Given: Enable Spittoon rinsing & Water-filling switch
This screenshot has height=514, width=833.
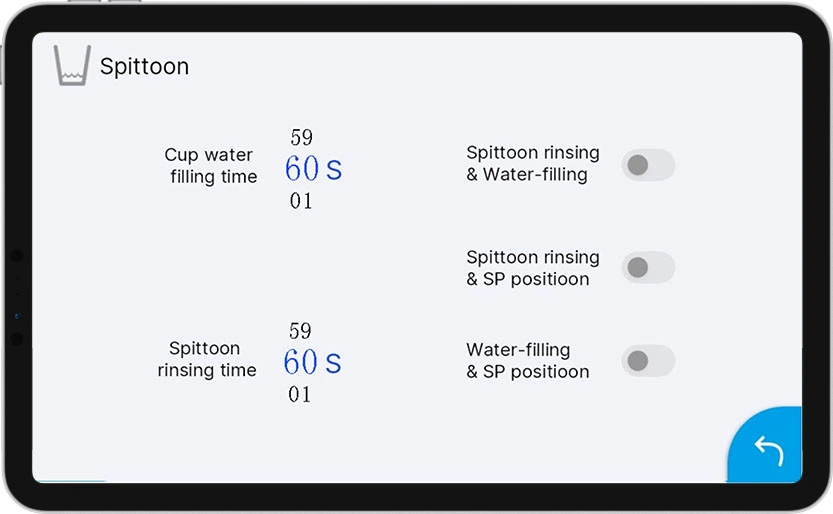Looking at the screenshot, I should tap(648, 165).
